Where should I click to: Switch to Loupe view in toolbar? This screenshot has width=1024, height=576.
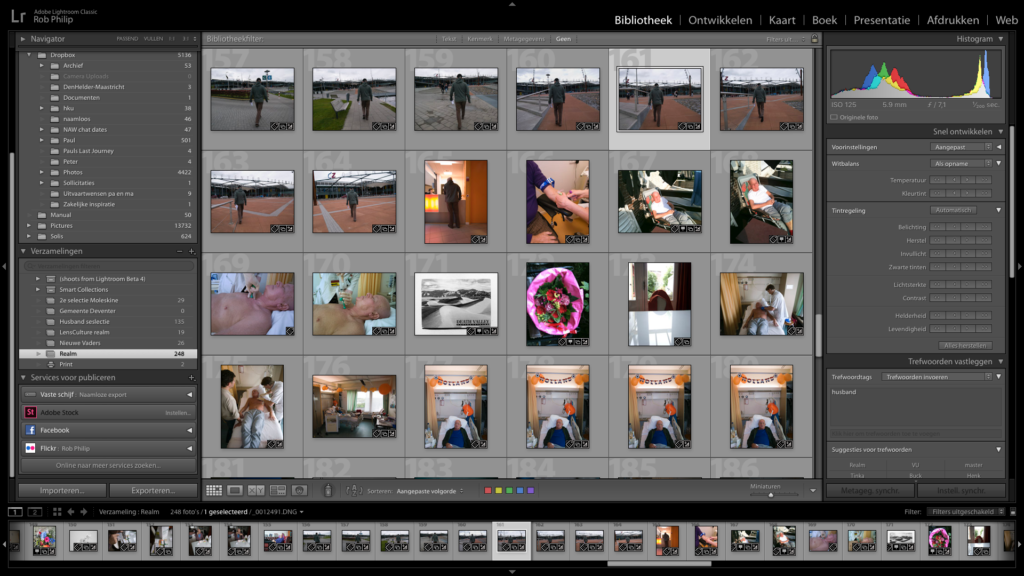pos(235,490)
